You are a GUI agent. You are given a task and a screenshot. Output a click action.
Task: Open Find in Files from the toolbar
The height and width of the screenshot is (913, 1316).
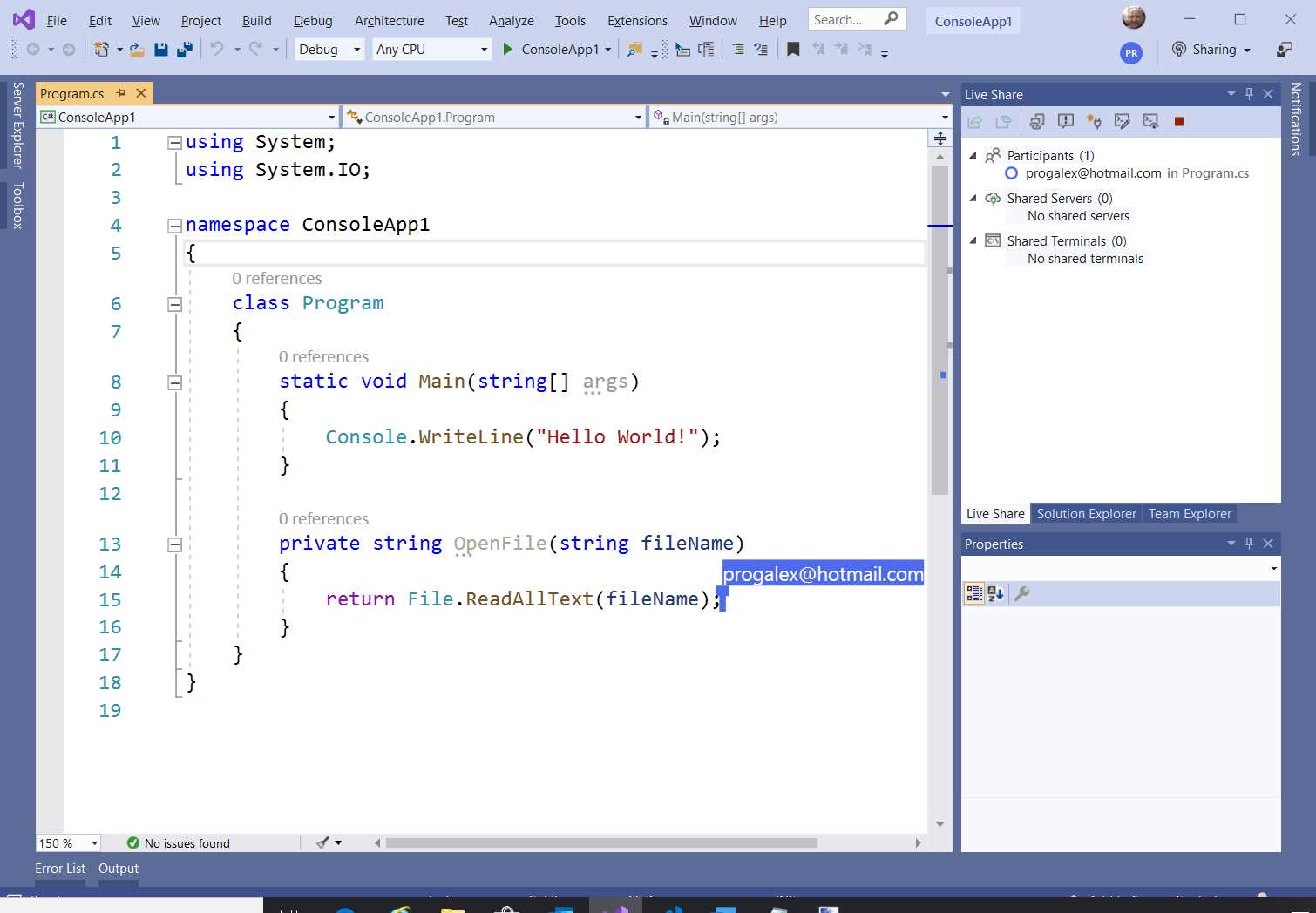click(633, 50)
